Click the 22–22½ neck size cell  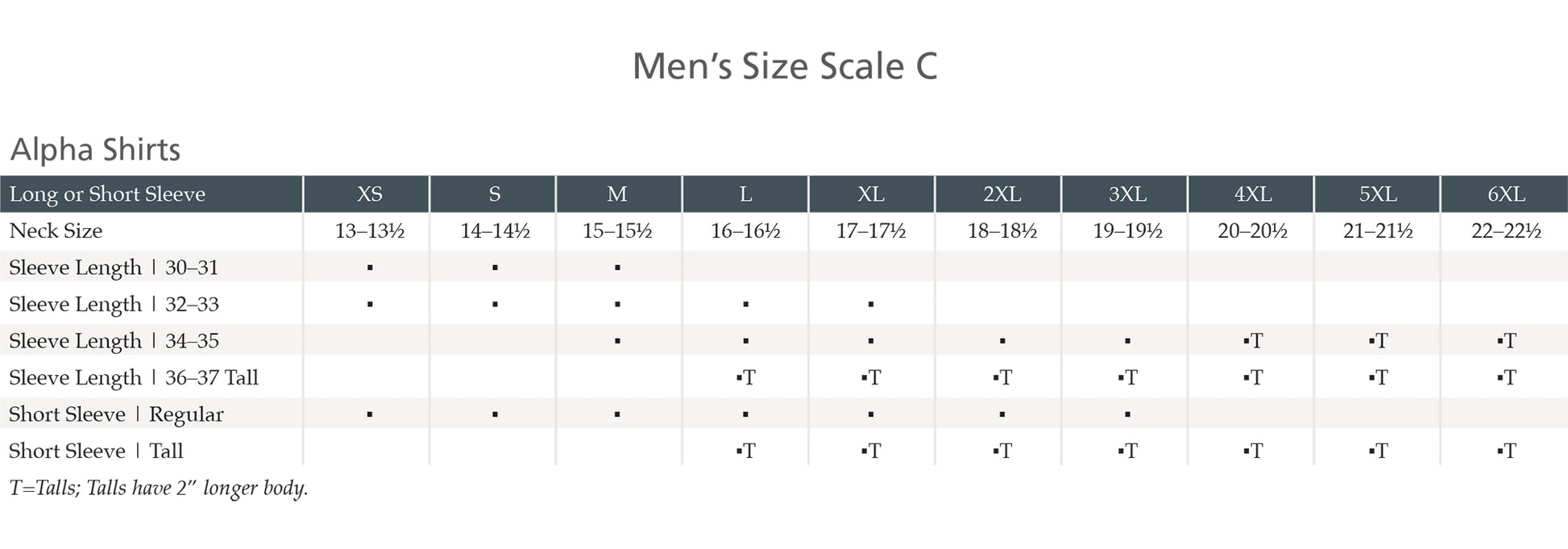pyautogui.click(x=1505, y=231)
